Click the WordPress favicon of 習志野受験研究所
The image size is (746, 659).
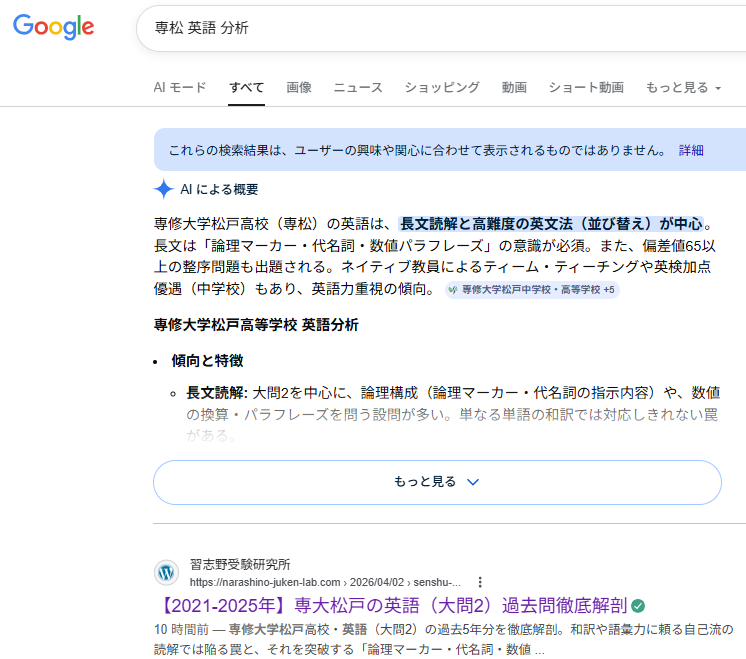[x=167, y=573]
